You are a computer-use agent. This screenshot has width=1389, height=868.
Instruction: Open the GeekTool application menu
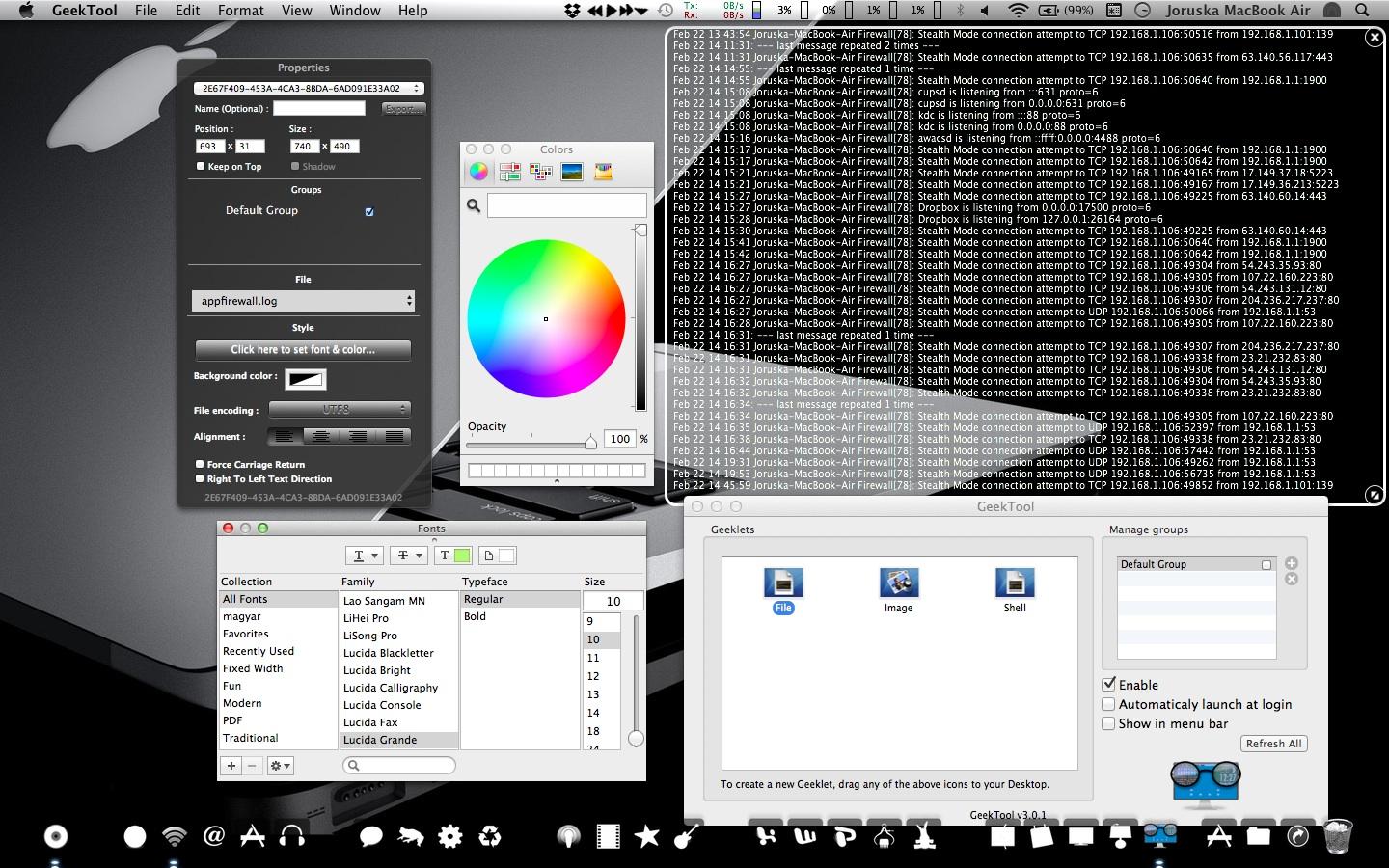click(84, 10)
